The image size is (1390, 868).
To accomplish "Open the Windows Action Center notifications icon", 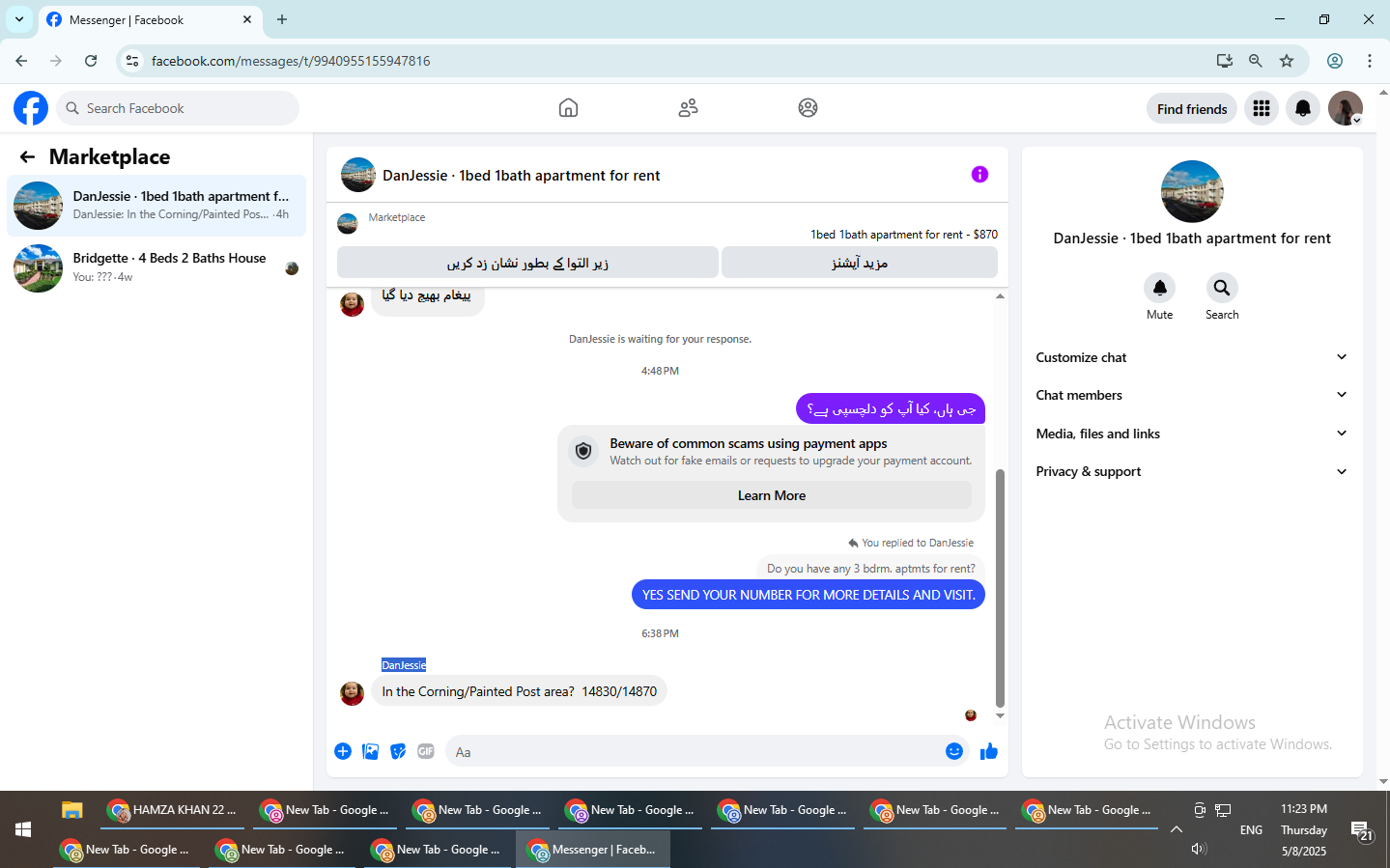I will click(1362, 830).
